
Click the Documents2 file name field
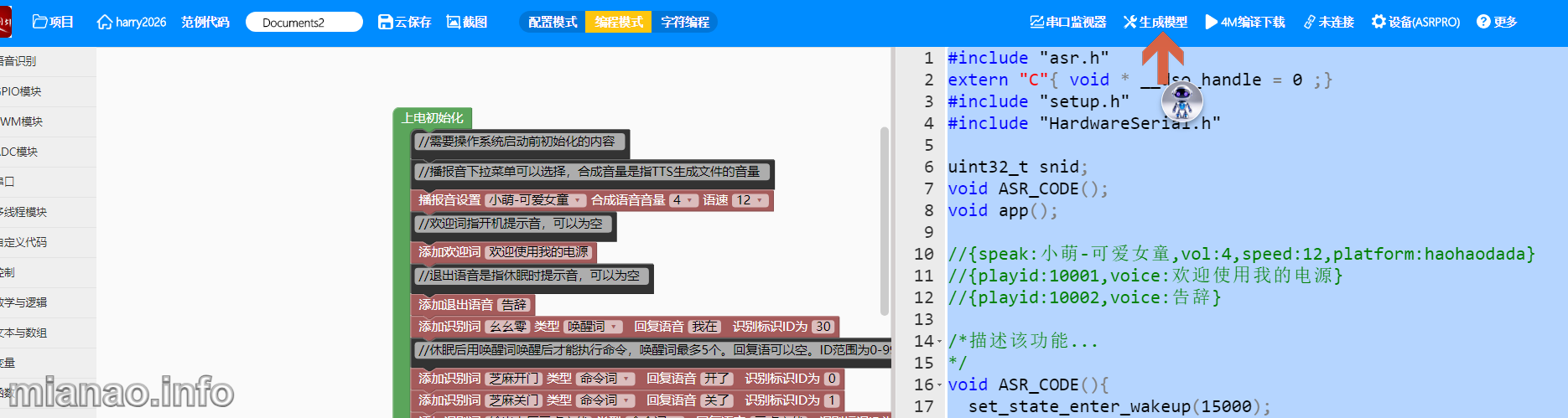tap(304, 22)
